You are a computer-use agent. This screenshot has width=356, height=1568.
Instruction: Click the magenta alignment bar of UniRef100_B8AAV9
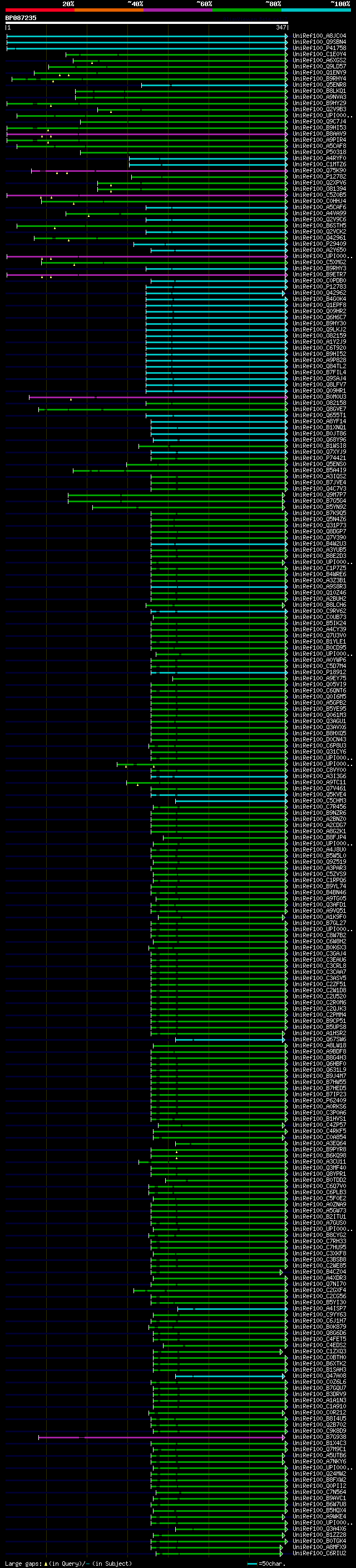coord(146,134)
